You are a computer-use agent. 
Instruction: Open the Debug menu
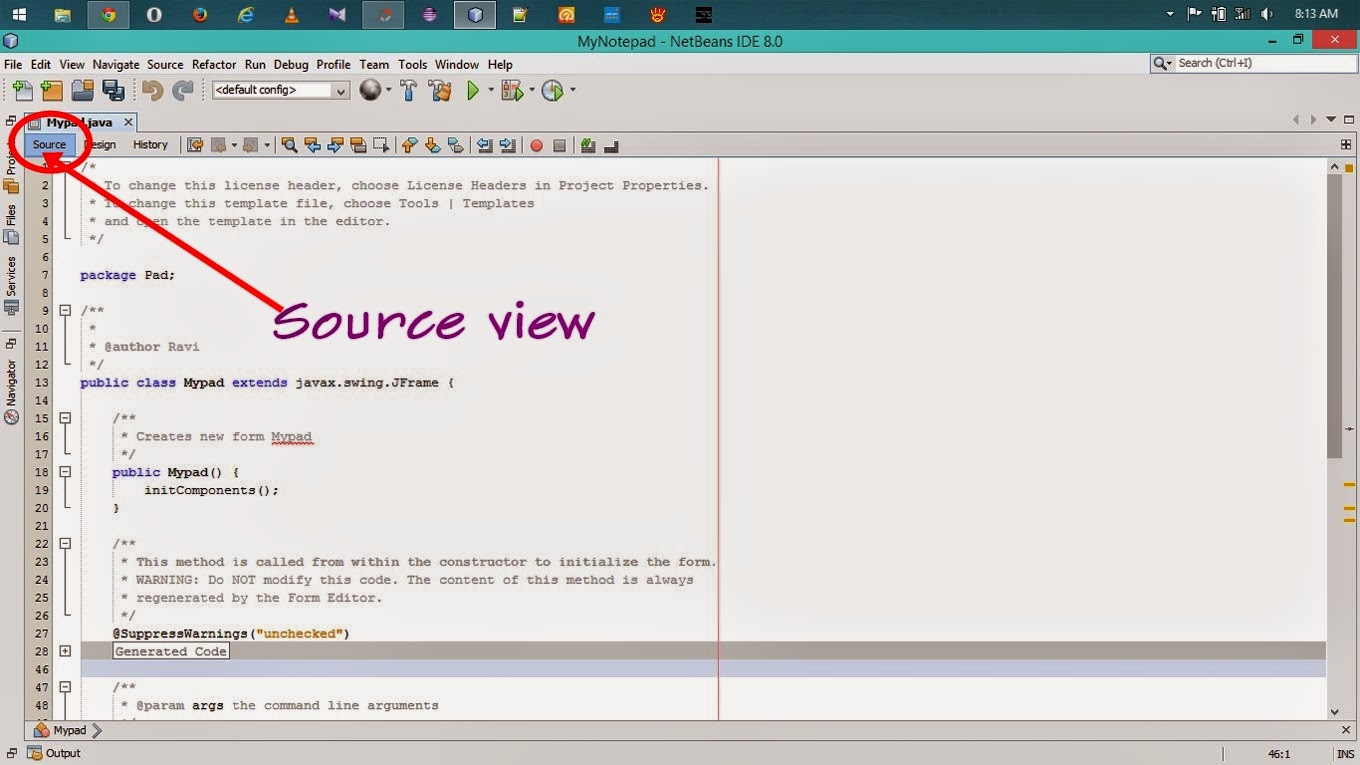[x=291, y=64]
